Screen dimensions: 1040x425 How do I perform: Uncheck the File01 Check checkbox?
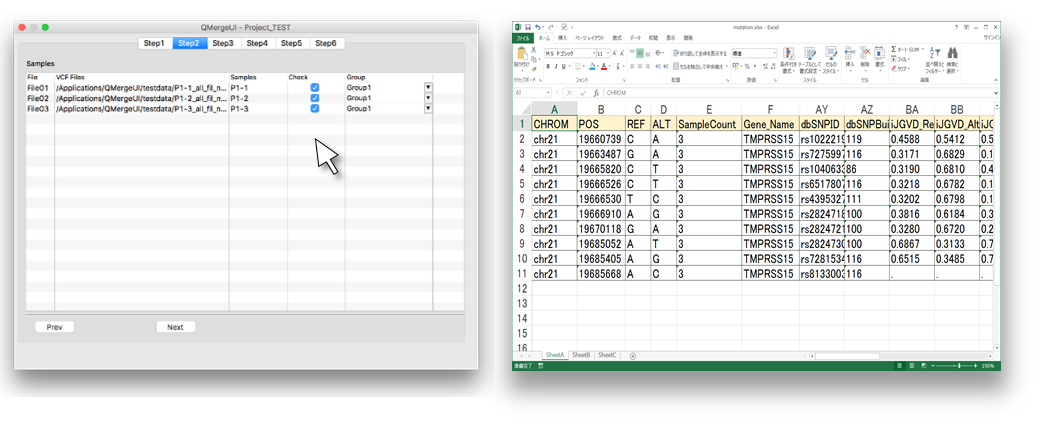coord(315,87)
